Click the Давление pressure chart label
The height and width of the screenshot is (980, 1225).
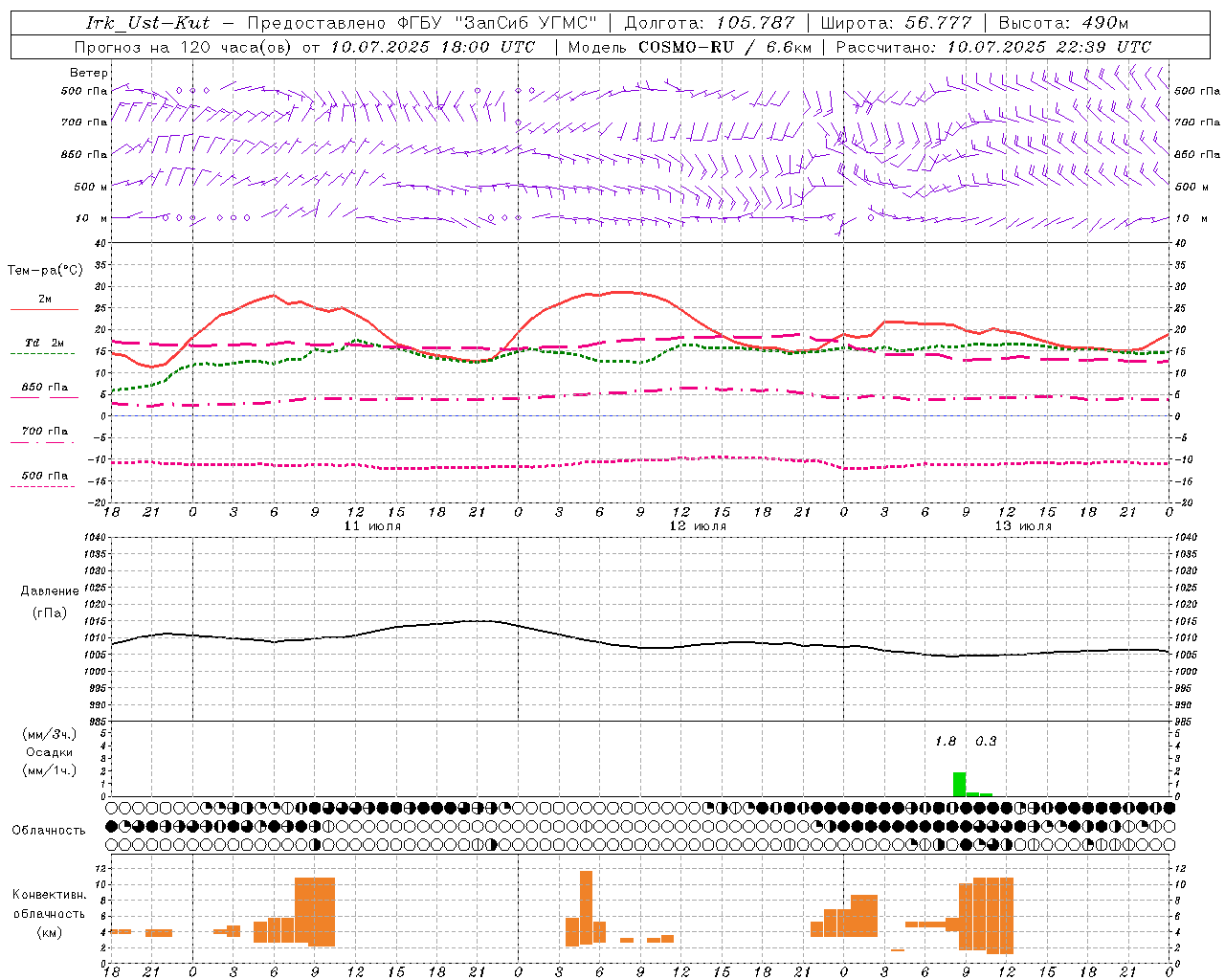[50, 591]
